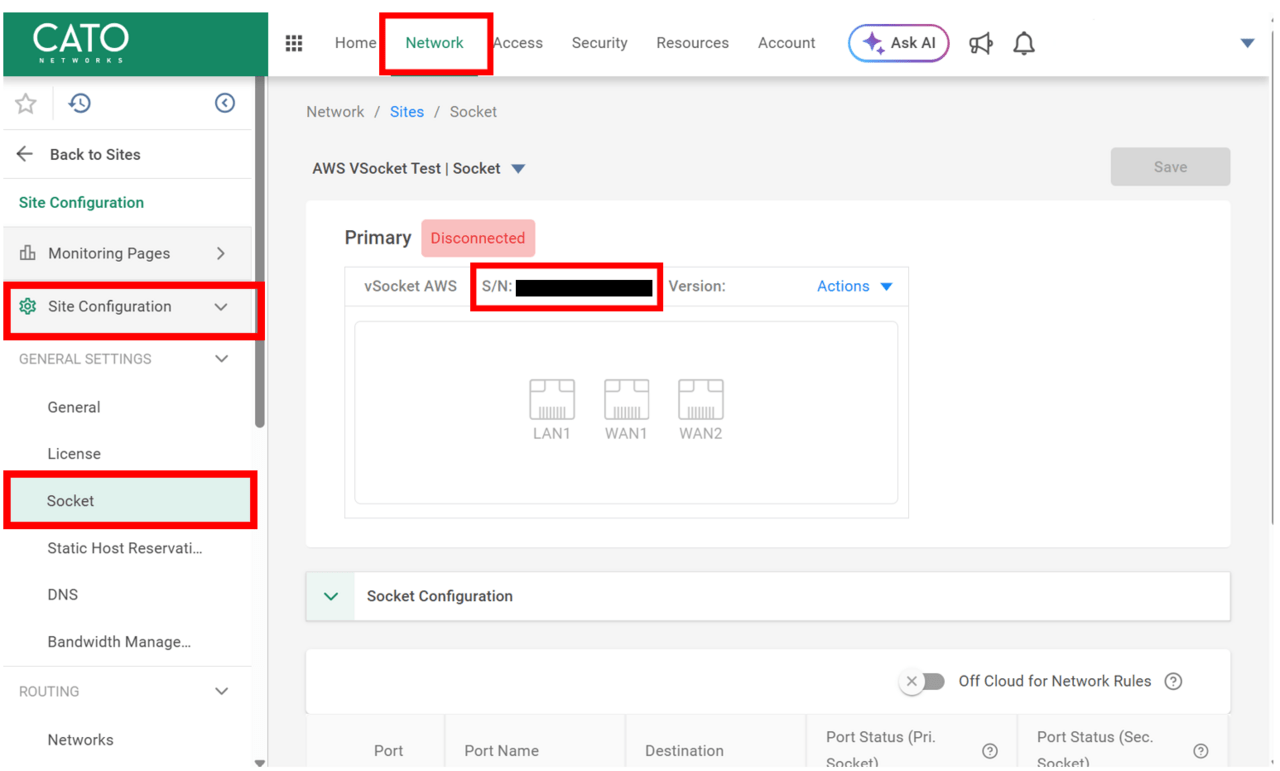Open the License settings page
Screen dimensions: 1280x771
pyautogui.click(x=74, y=454)
